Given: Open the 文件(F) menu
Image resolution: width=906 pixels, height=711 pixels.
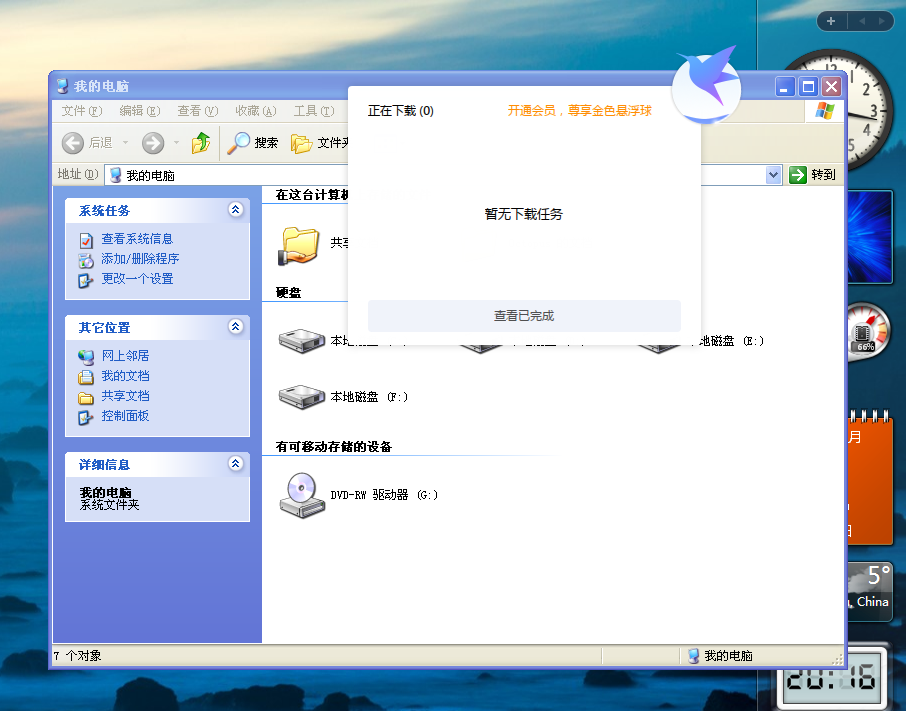Looking at the screenshot, I should 81,111.
